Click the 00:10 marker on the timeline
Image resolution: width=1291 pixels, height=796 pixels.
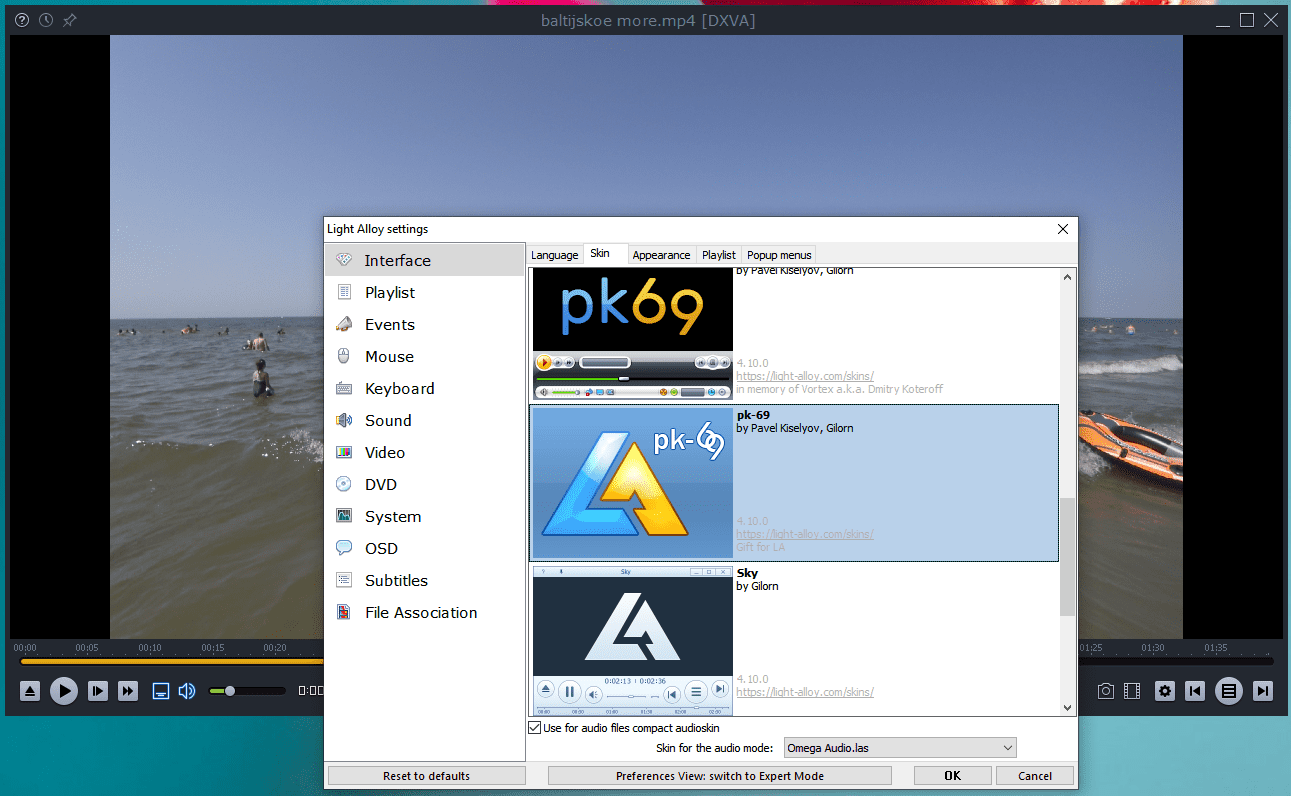150,648
